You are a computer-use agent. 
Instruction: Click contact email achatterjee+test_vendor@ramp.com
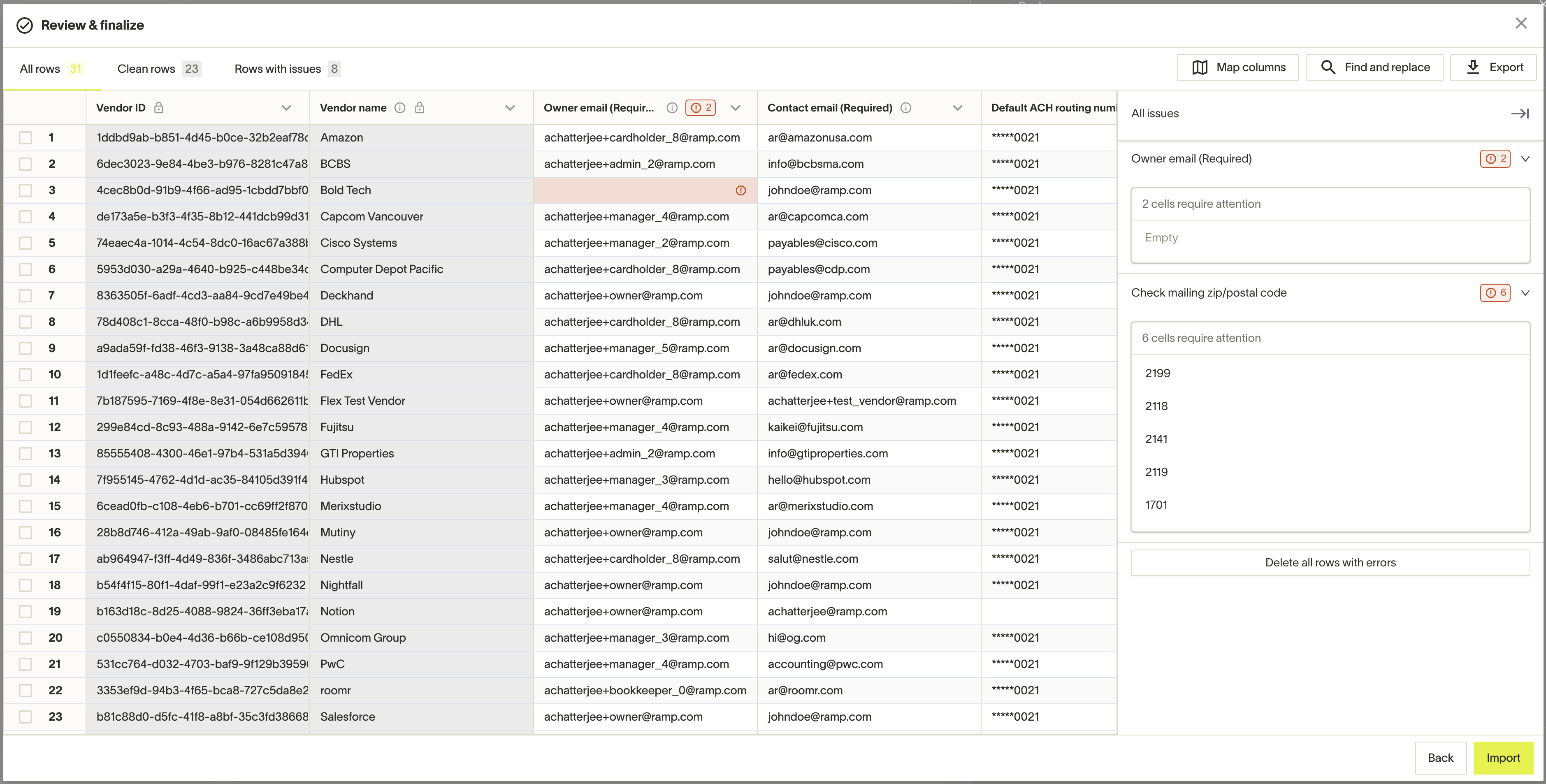[862, 401]
